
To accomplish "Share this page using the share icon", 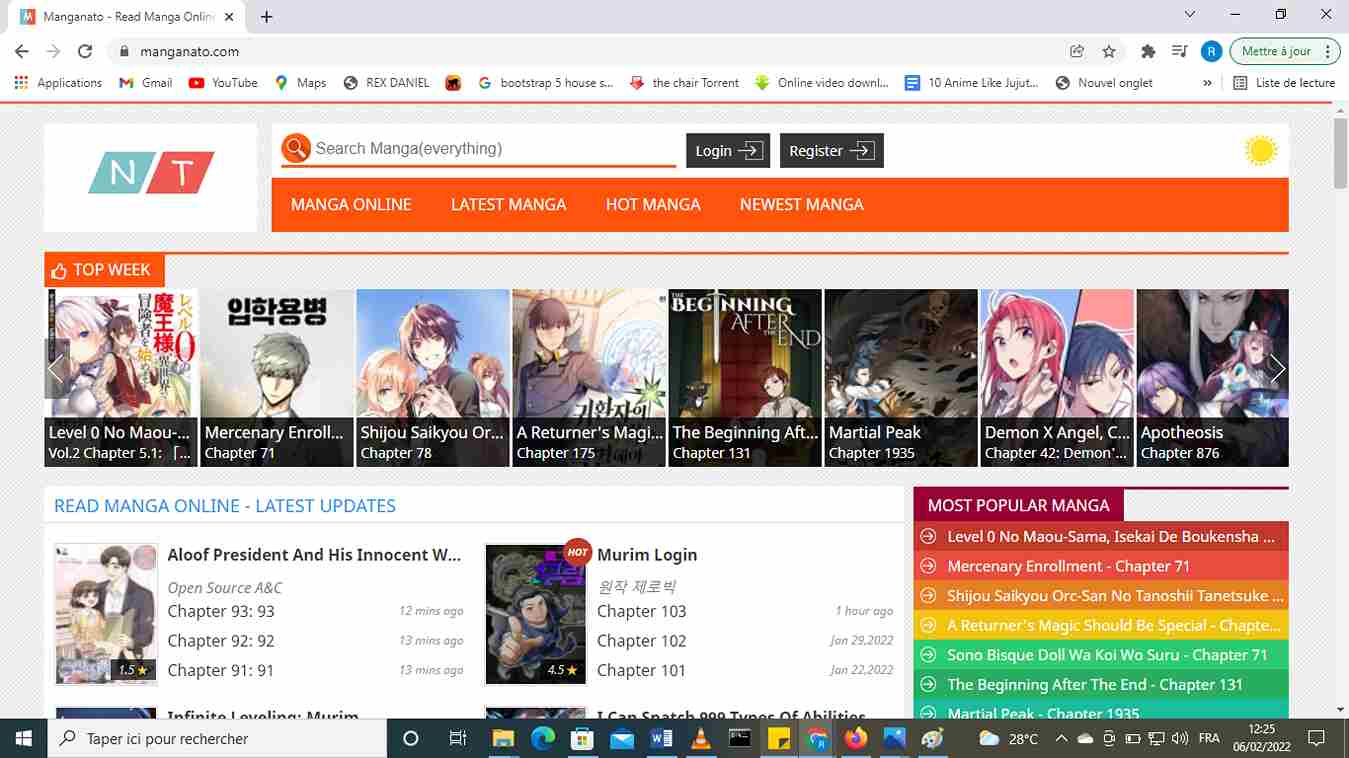I will click(x=1077, y=51).
